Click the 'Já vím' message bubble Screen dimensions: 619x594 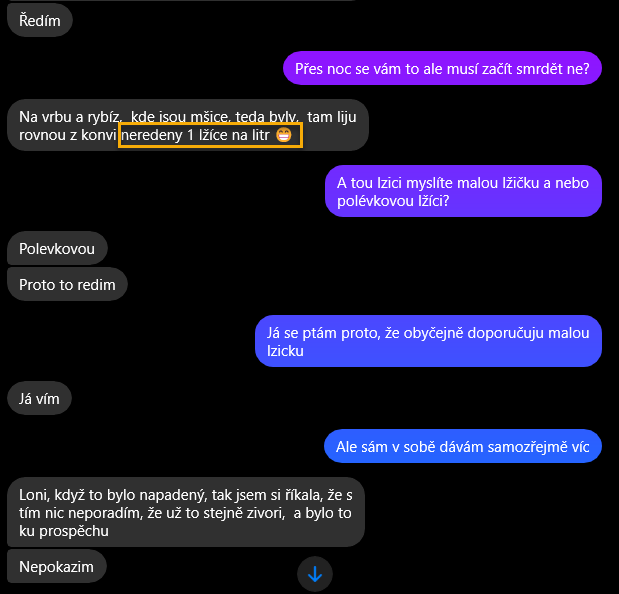39,399
